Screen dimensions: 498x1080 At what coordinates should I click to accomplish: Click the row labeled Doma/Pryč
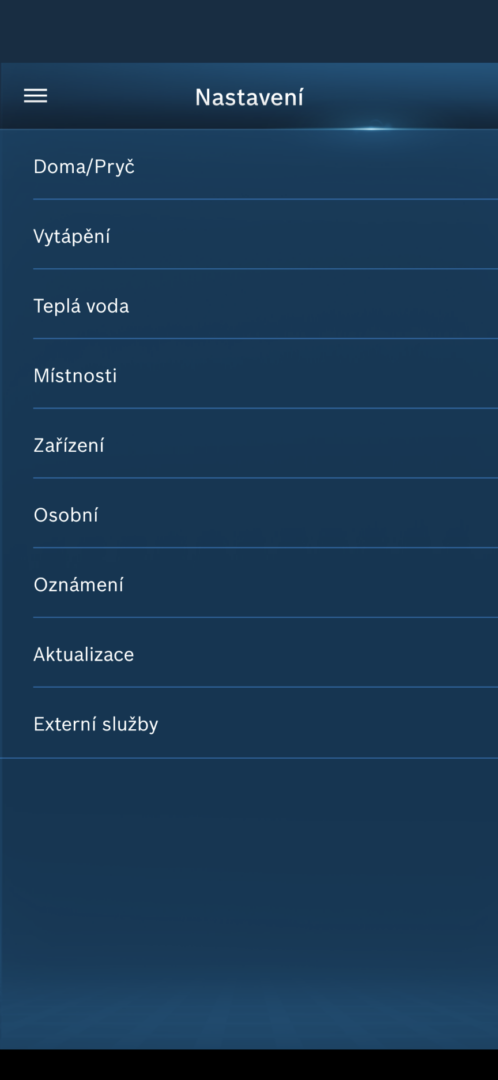pos(249,165)
